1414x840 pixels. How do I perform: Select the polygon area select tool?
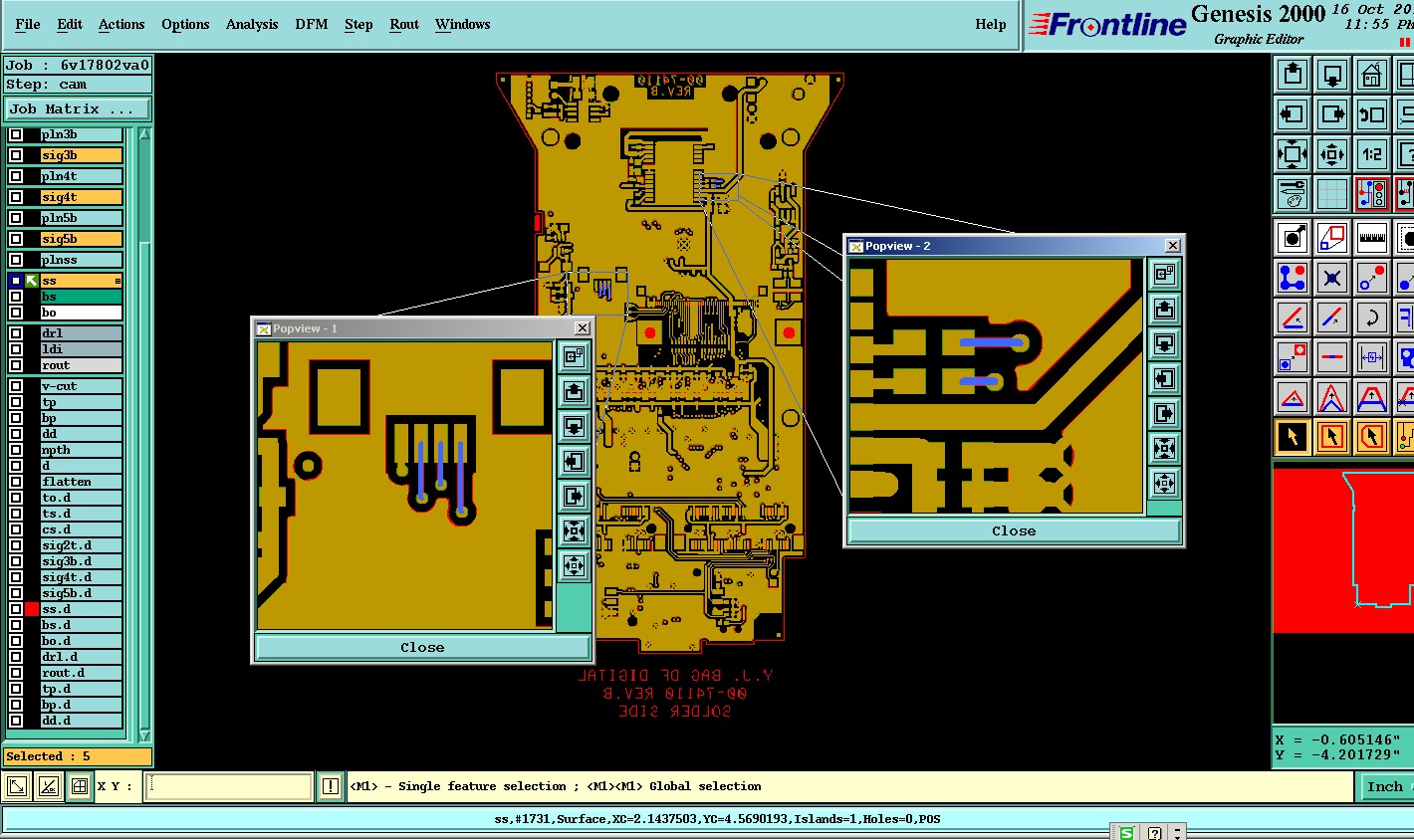(x=1372, y=436)
